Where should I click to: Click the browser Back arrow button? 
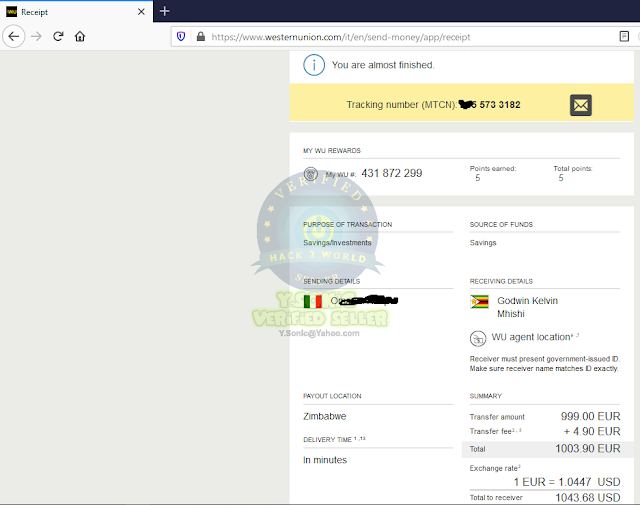click(14, 36)
